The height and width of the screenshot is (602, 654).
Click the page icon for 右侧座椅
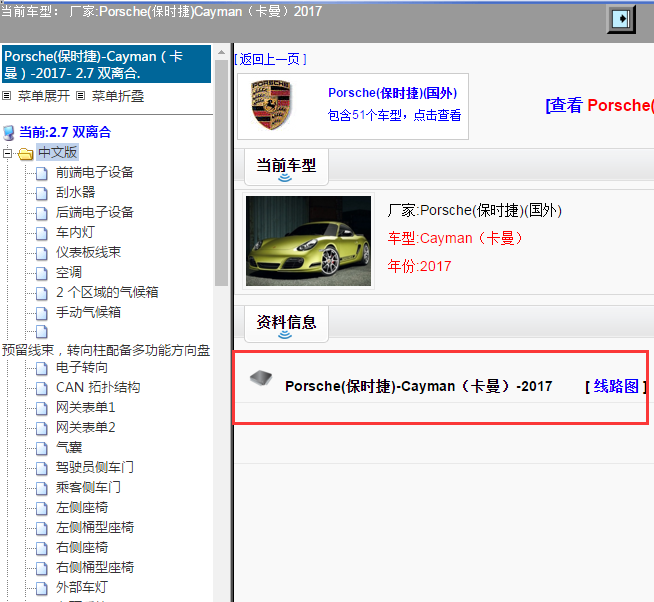point(41,549)
